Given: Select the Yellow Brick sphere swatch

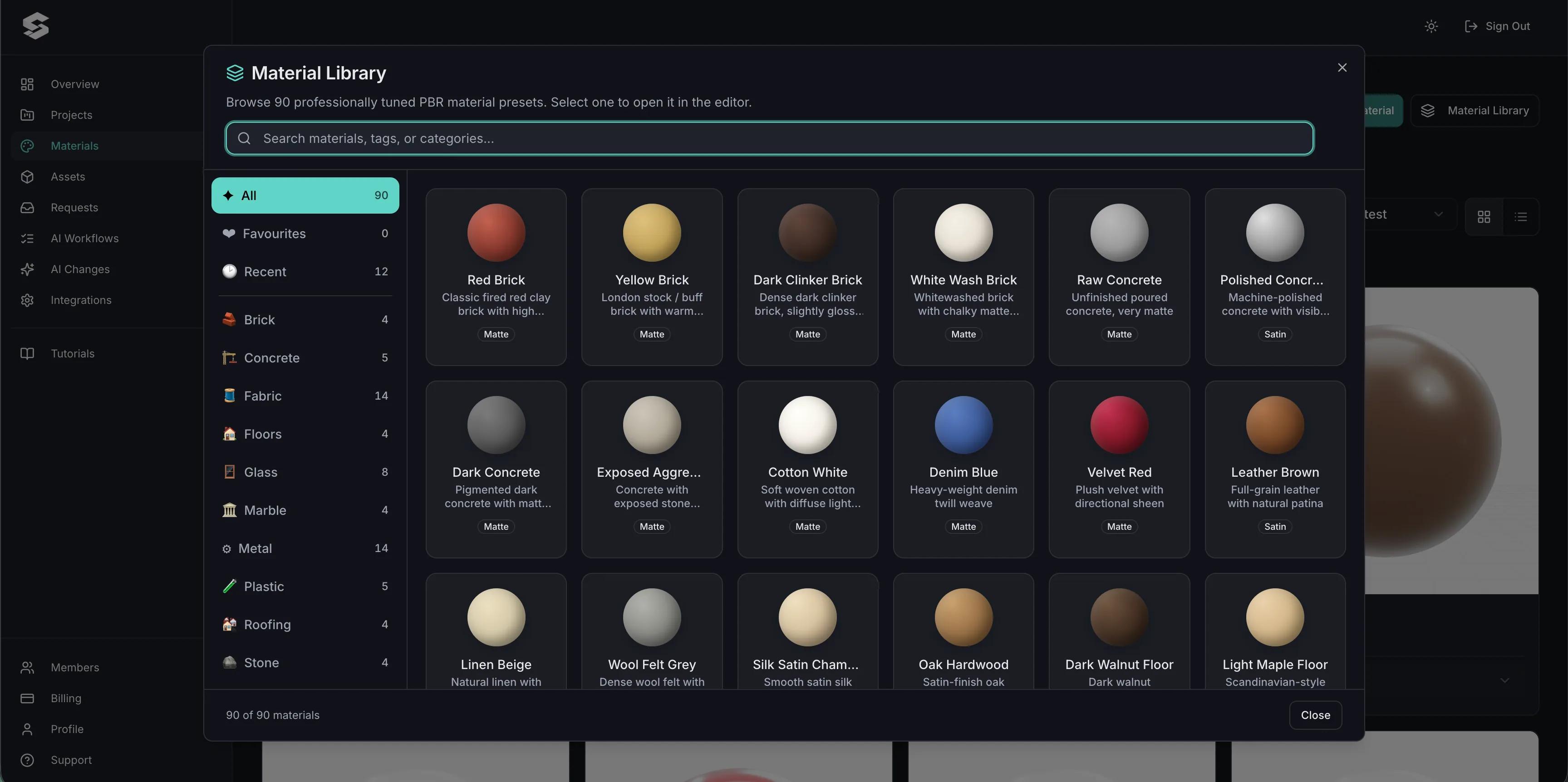Looking at the screenshot, I should tap(652, 233).
